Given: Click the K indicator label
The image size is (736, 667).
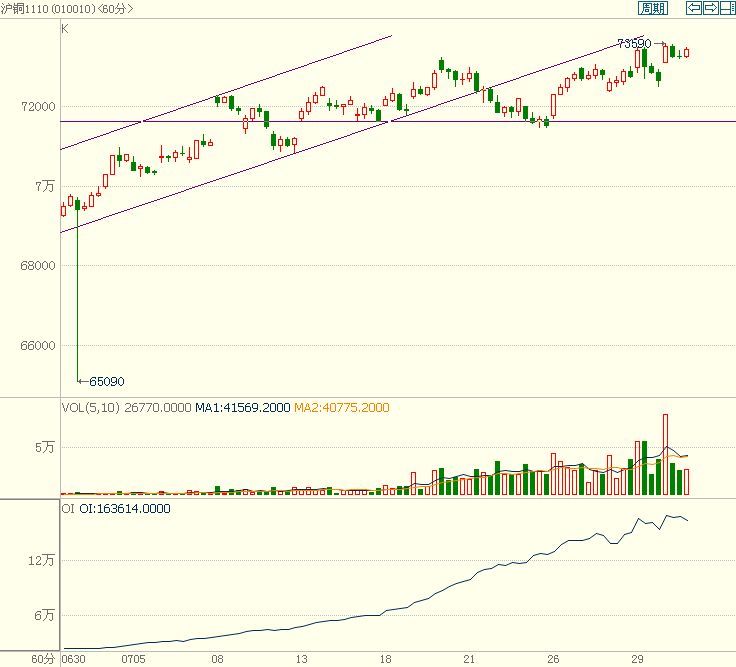Looking at the screenshot, I should [x=65, y=29].
